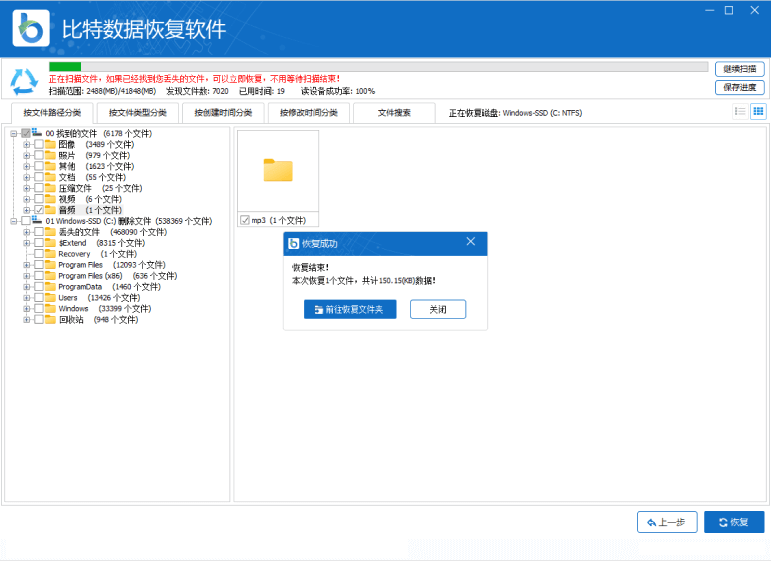Check the 丢失的文件 checkbox

38,232
